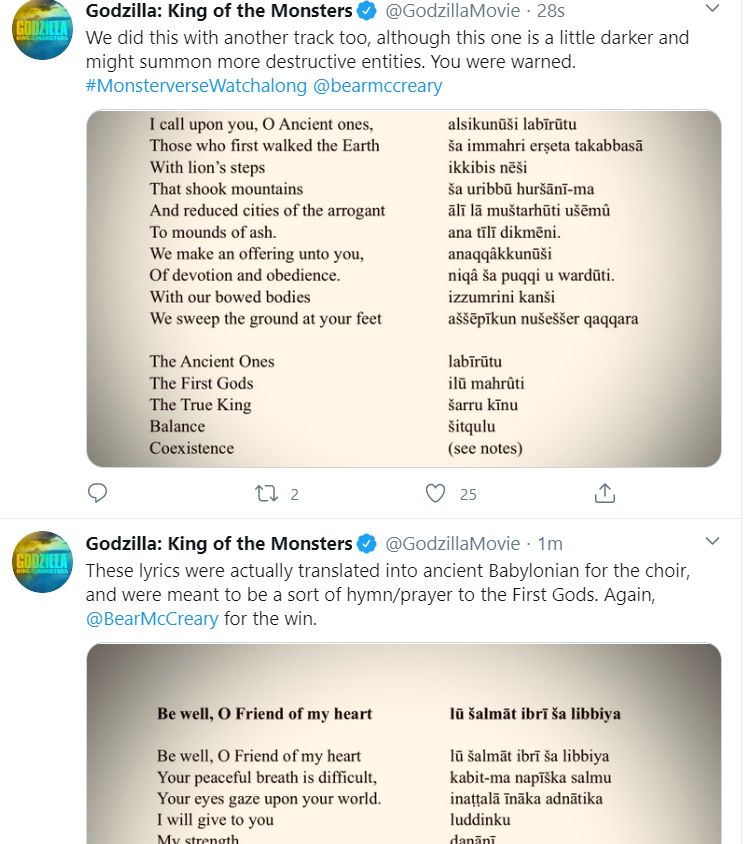Click the 1m timestamp on second tweet
The image size is (744, 844).
(x=550, y=544)
